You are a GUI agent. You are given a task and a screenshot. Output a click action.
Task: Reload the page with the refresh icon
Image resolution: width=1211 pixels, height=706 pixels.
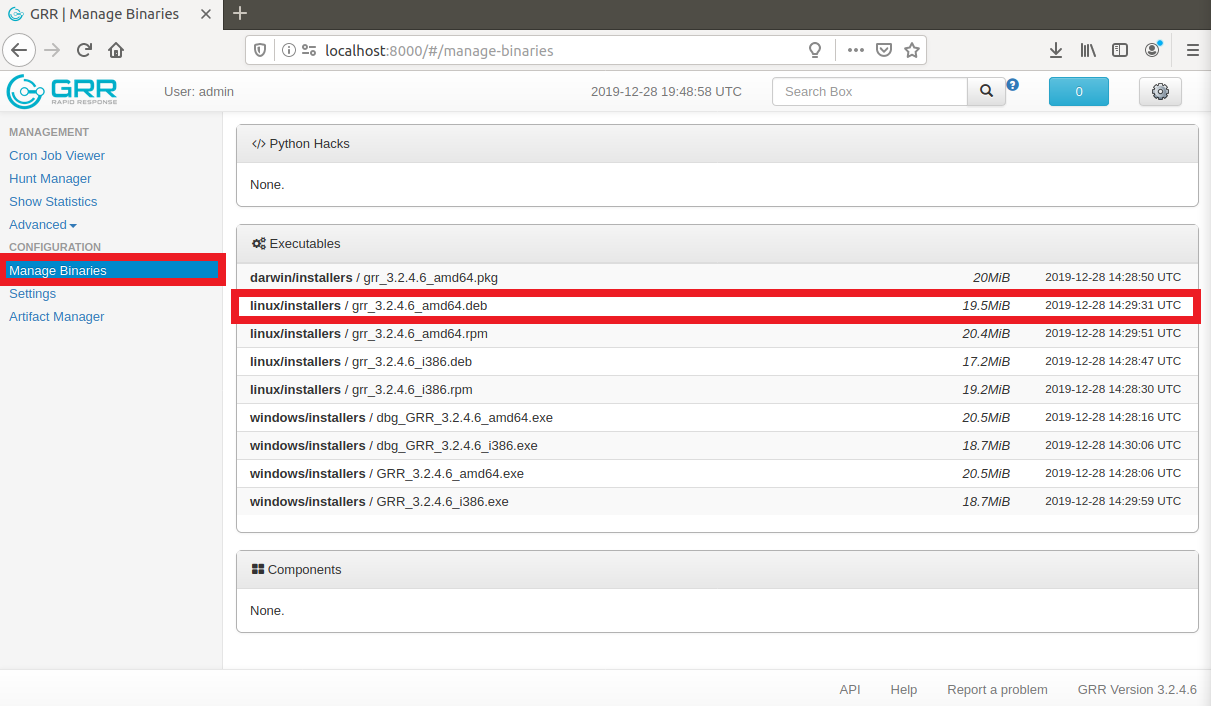point(84,50)
